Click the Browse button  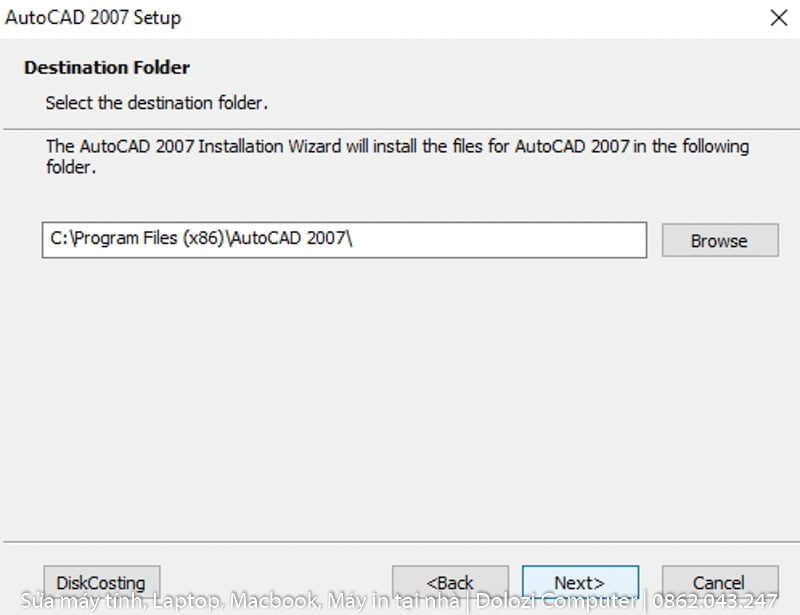pos(719,241)
